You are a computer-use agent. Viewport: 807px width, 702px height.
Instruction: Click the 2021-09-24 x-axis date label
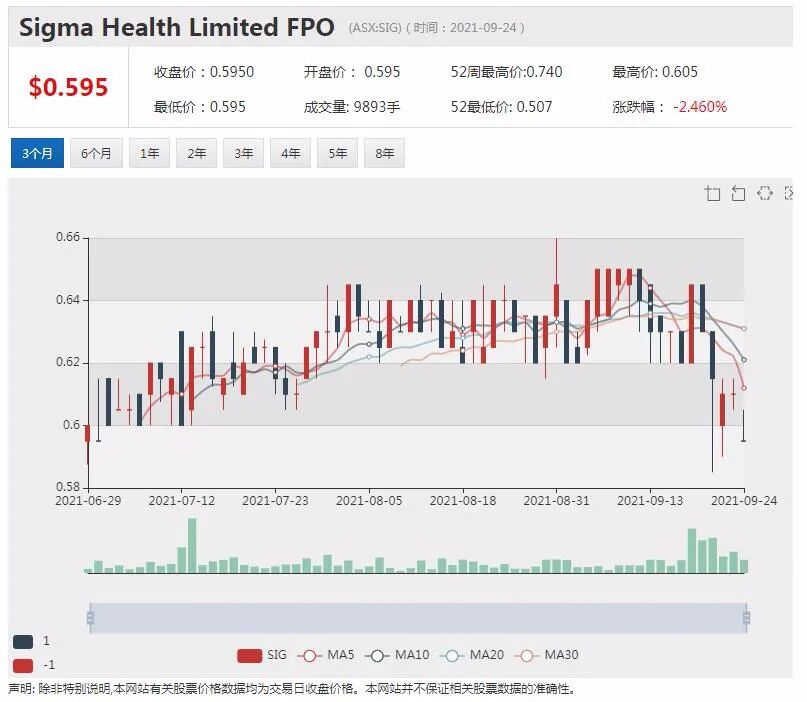click(744, 501)
